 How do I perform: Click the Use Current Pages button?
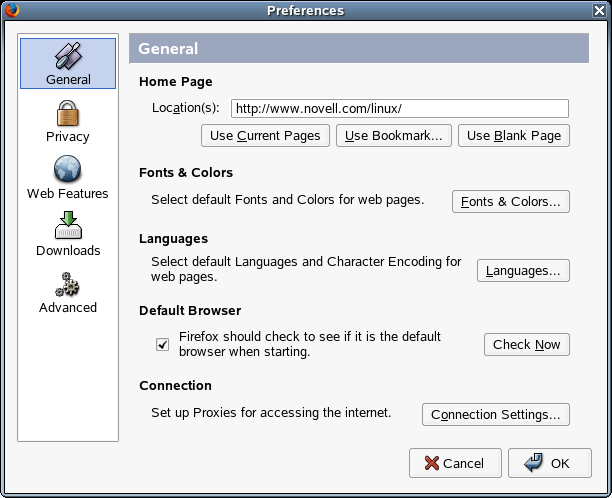(x=265, y=135)
